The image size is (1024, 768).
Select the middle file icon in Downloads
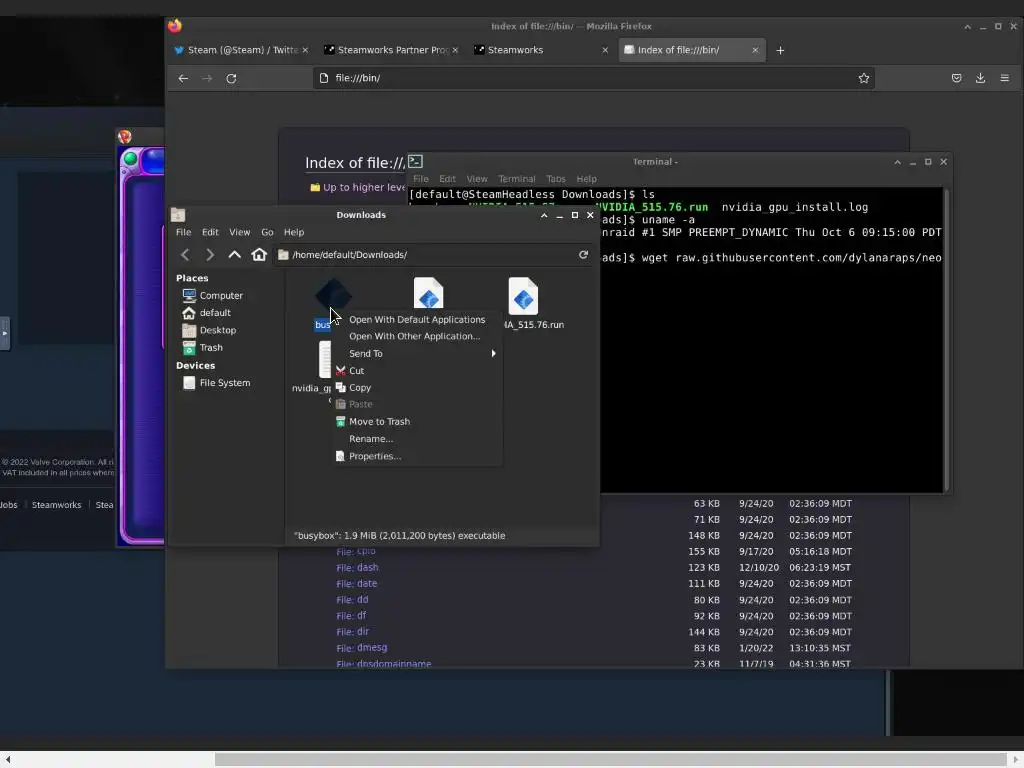point(428,293)
